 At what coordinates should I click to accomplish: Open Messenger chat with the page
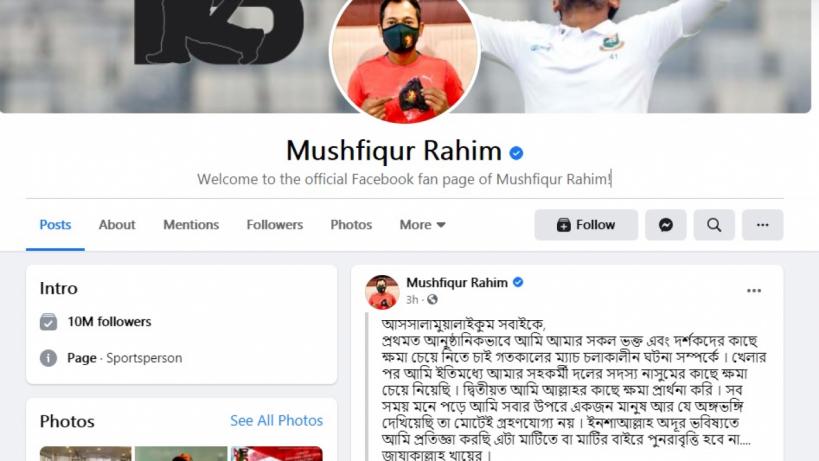tap(665, 225)
